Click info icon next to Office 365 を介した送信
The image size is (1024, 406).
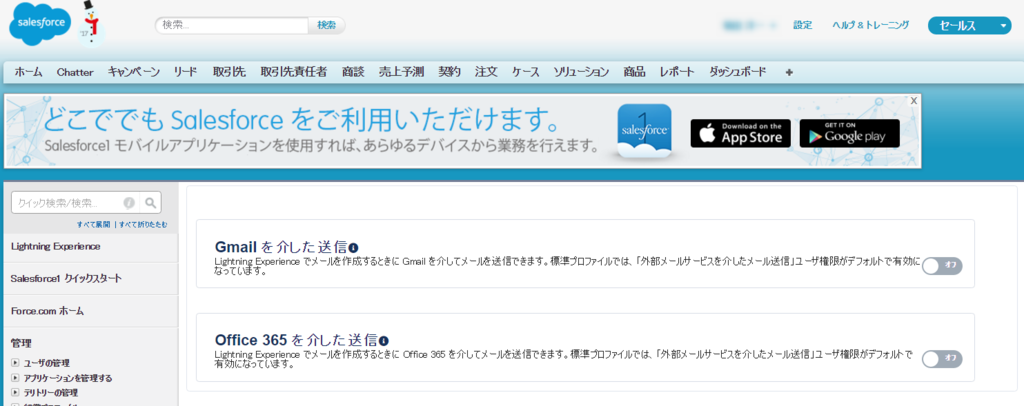tap(384, 341)
